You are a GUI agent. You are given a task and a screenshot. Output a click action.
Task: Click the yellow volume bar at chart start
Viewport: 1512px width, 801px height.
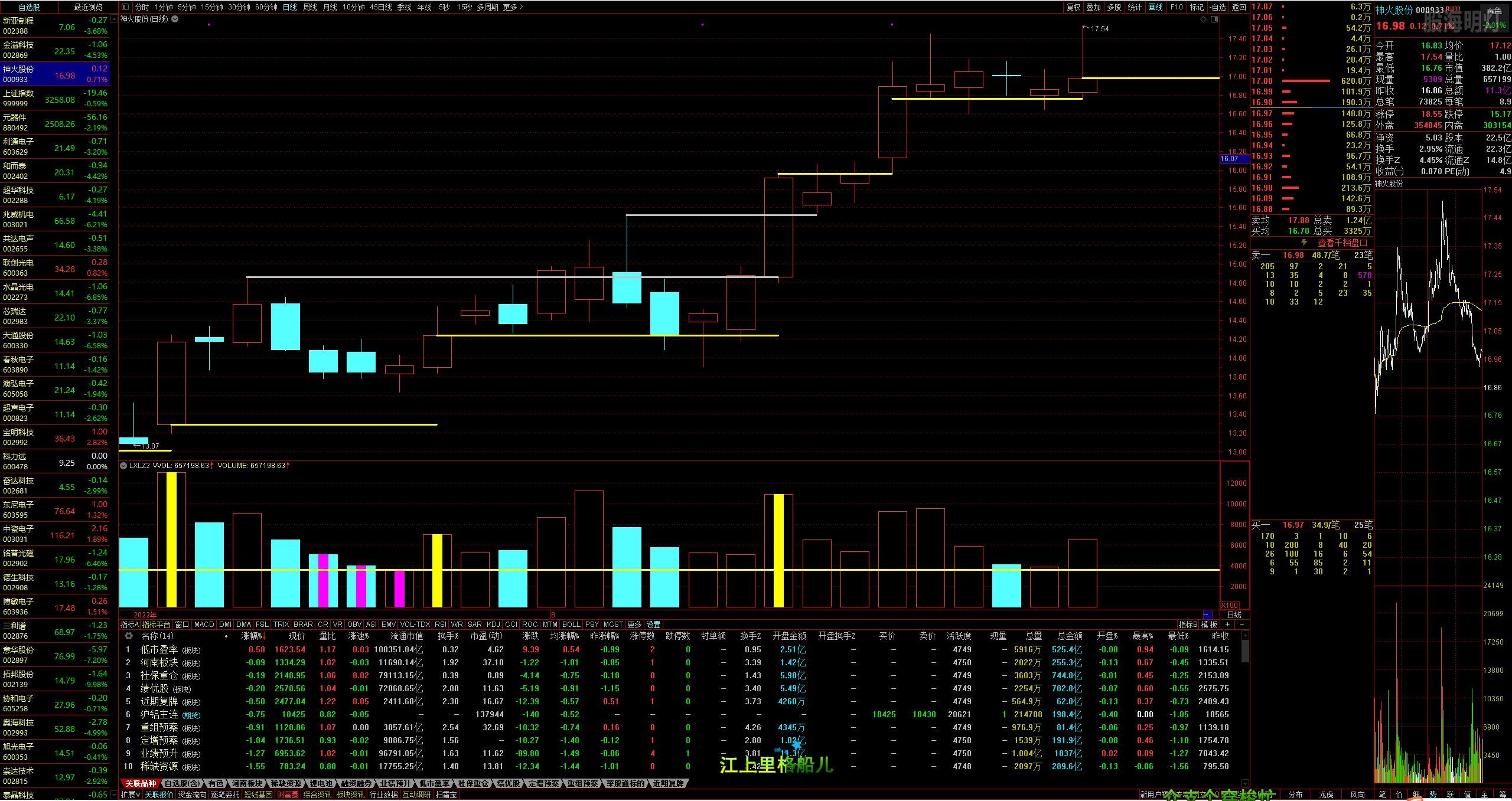coord(171,540)
